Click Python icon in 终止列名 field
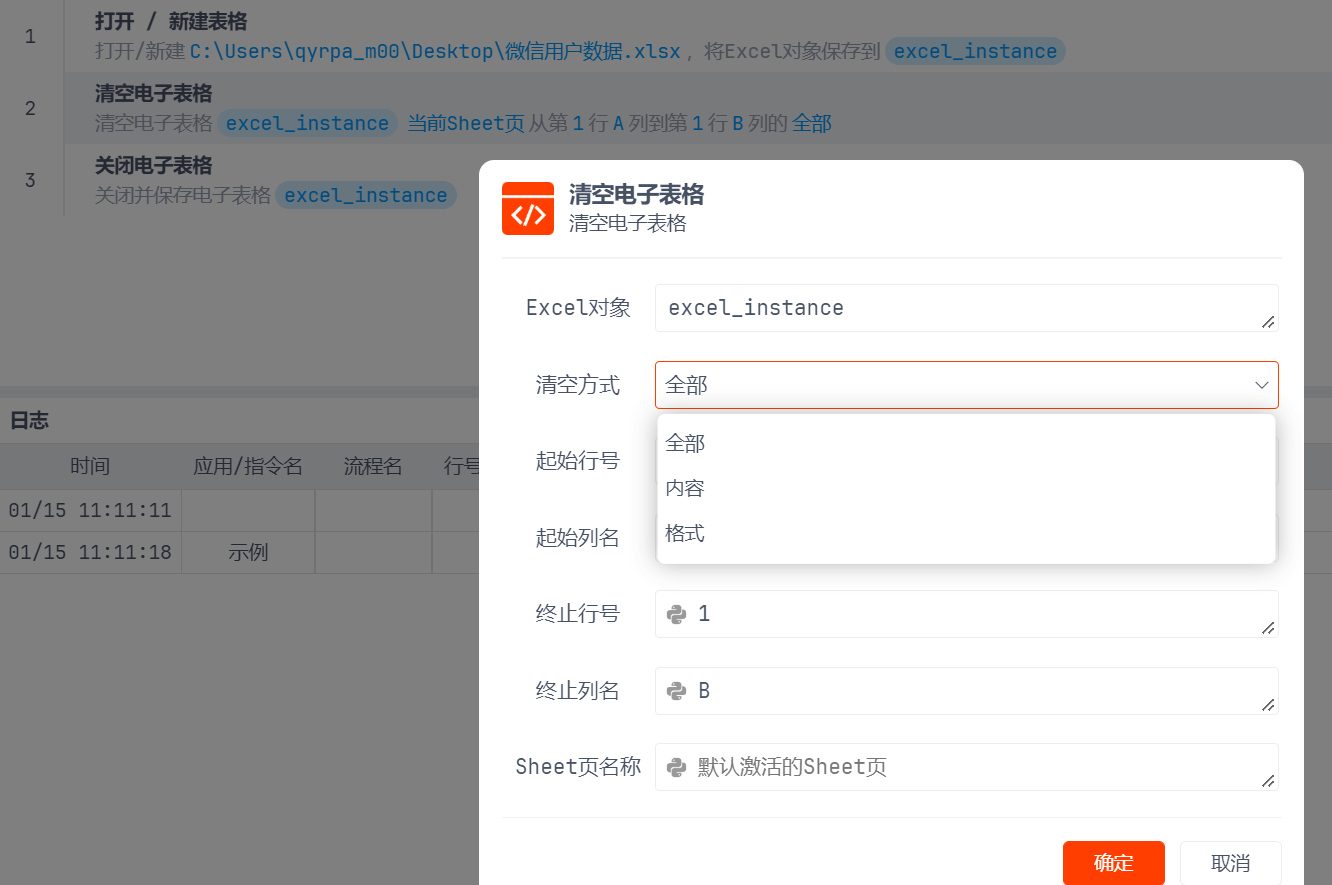1332x885 pixels. pos(677,691)
